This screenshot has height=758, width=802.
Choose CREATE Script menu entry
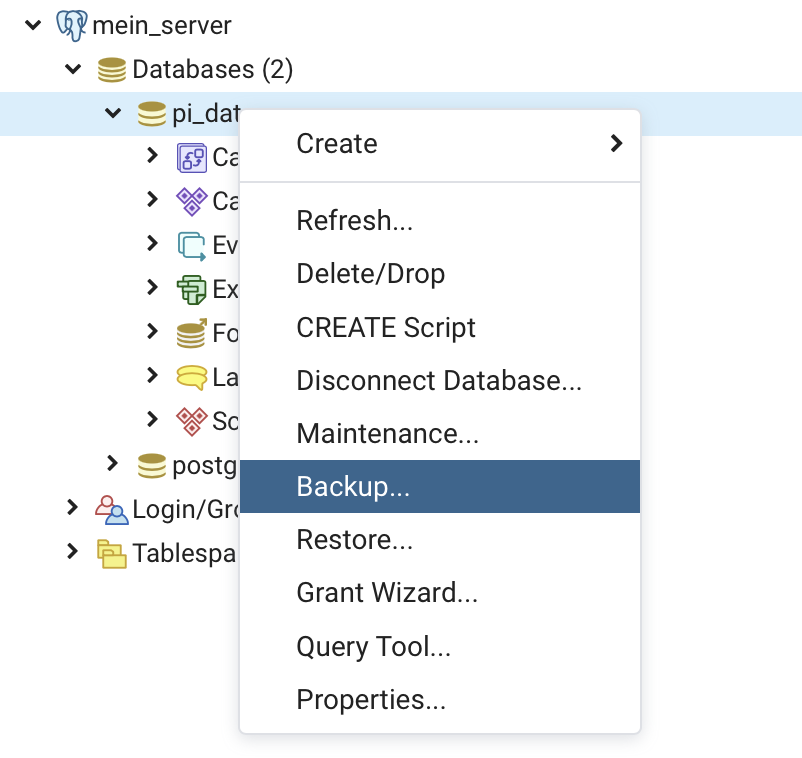coord(440,327)
